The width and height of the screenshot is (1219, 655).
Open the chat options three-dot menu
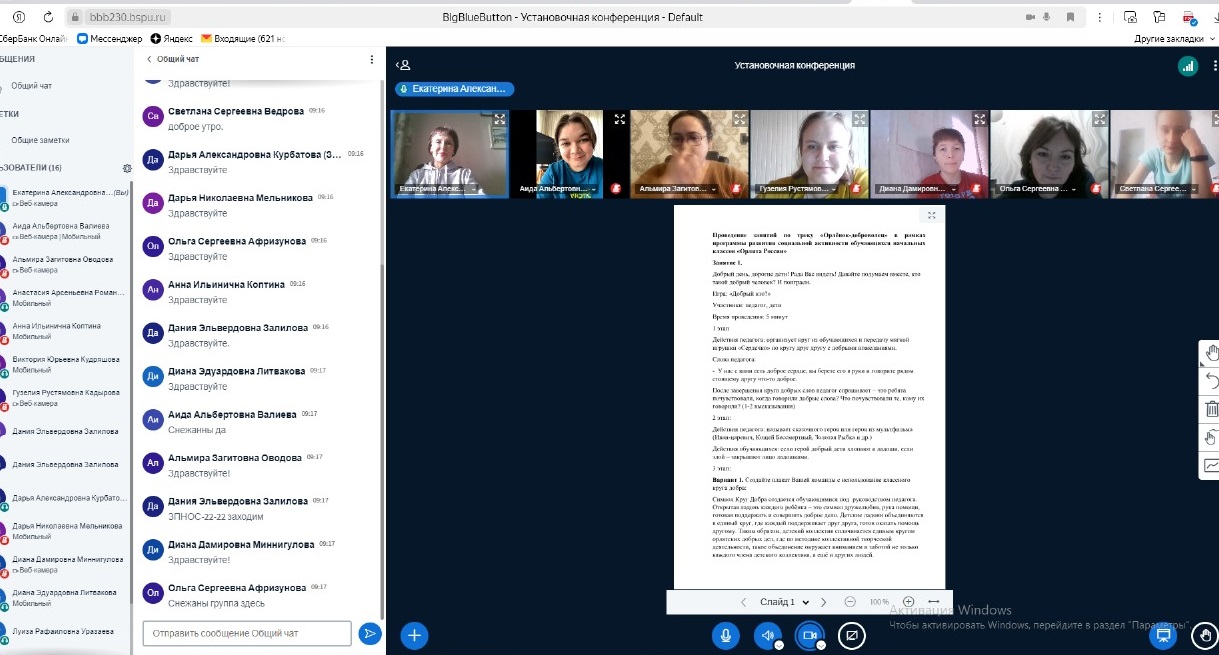372,60
